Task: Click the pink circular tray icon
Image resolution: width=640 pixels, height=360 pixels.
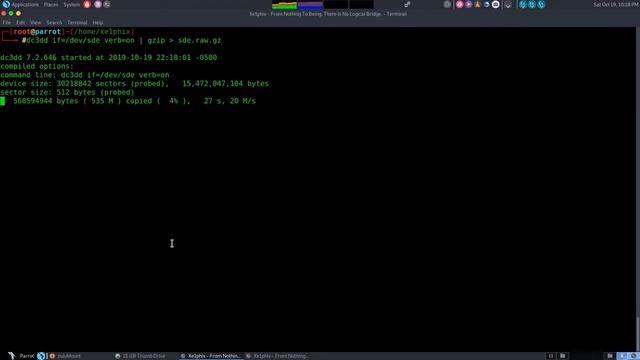Action: [x=460, y=4]
